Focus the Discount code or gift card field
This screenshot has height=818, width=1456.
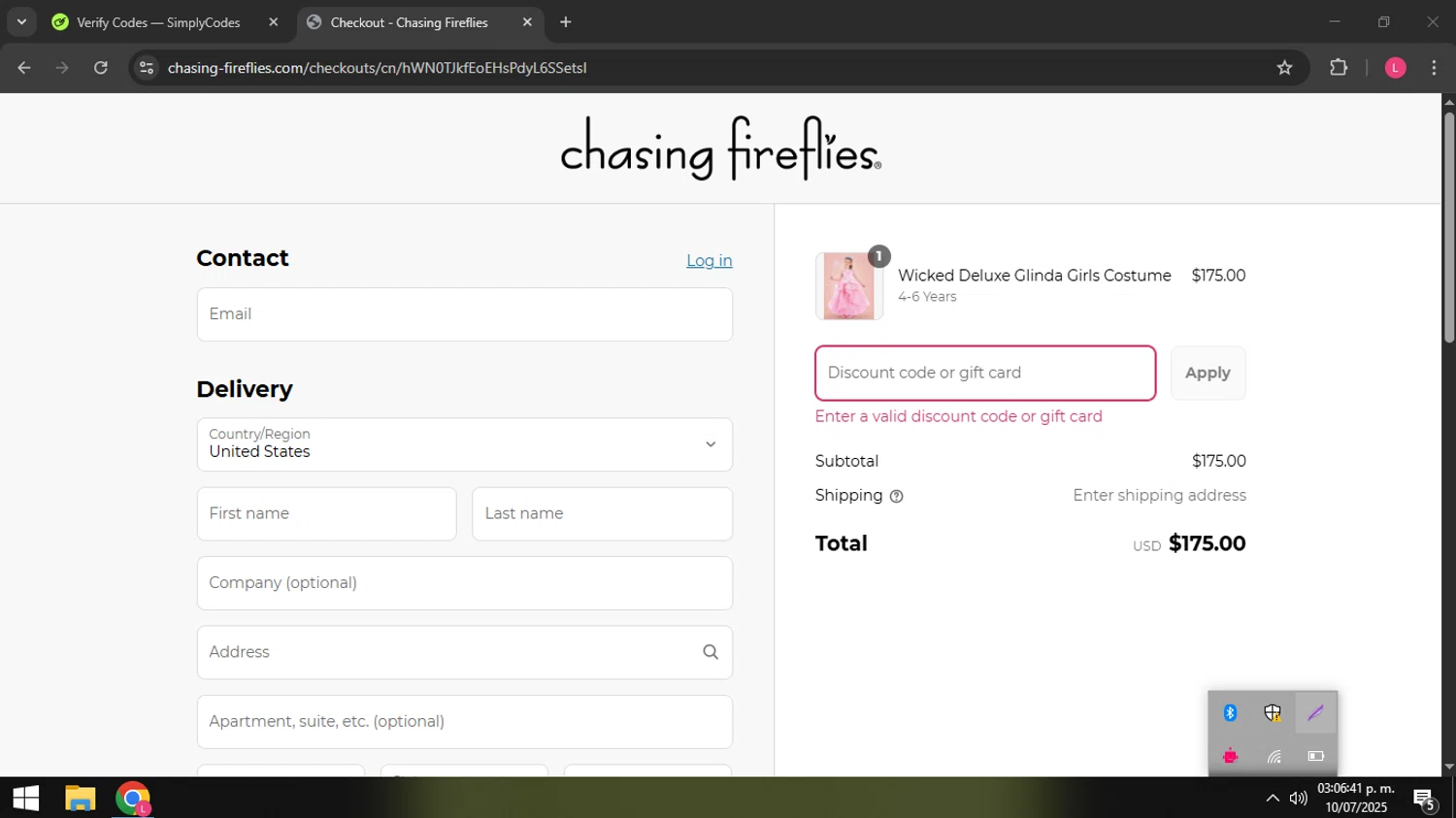[985, 373]
